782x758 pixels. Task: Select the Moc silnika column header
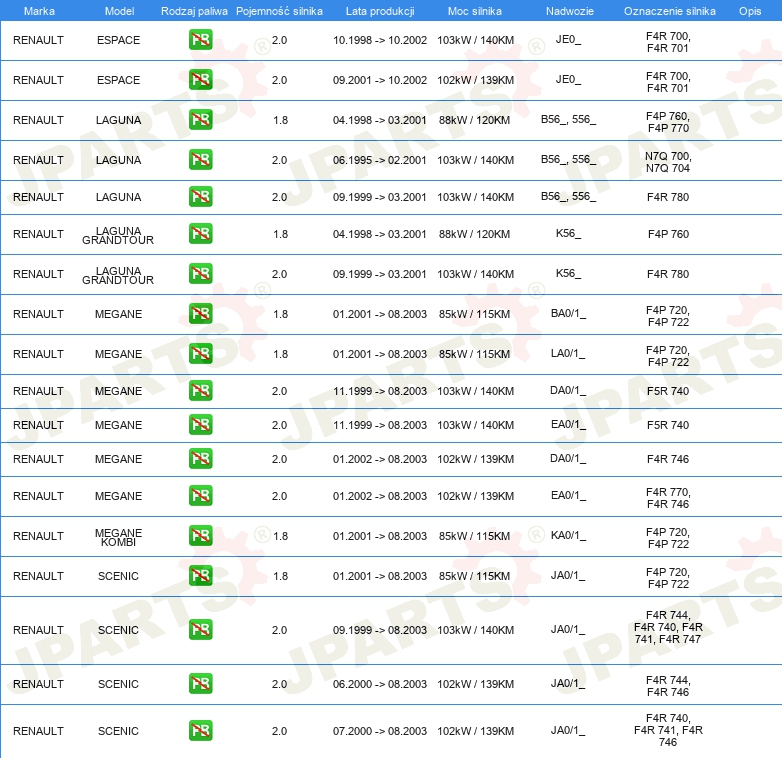point(475,10)
